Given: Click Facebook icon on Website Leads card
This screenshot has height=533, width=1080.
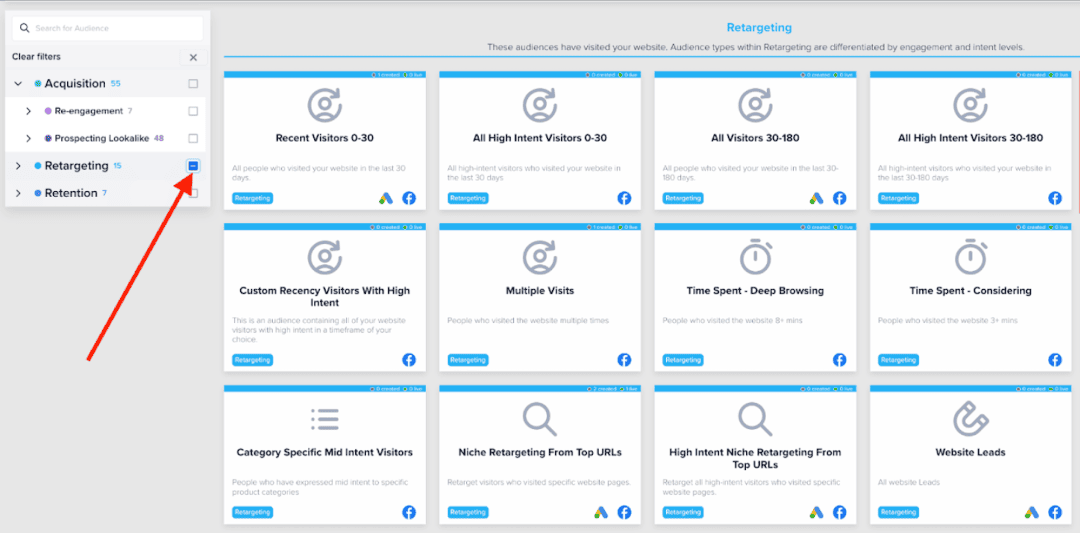Looking at the screenshot, I should pyautogui.click(x=1055, y=512).
